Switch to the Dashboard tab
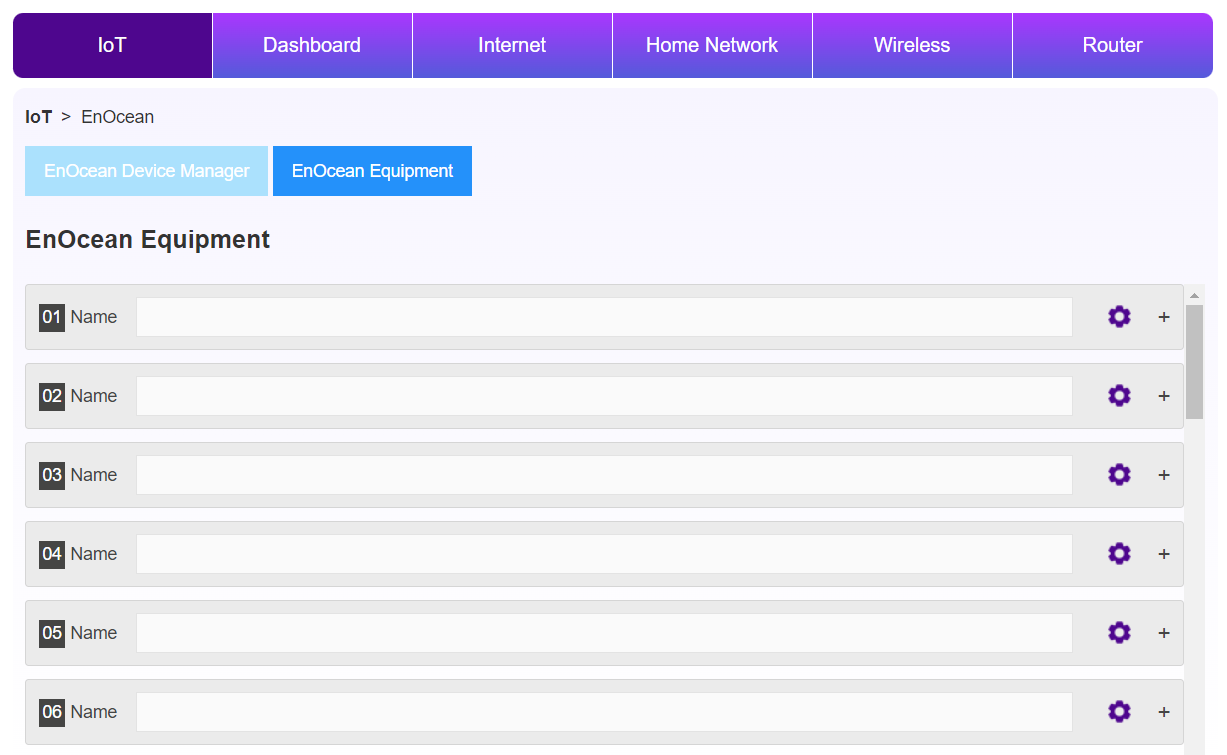The width and height of the screenshot is (1227, 755). pyautogui.click(x=312, y=45)
